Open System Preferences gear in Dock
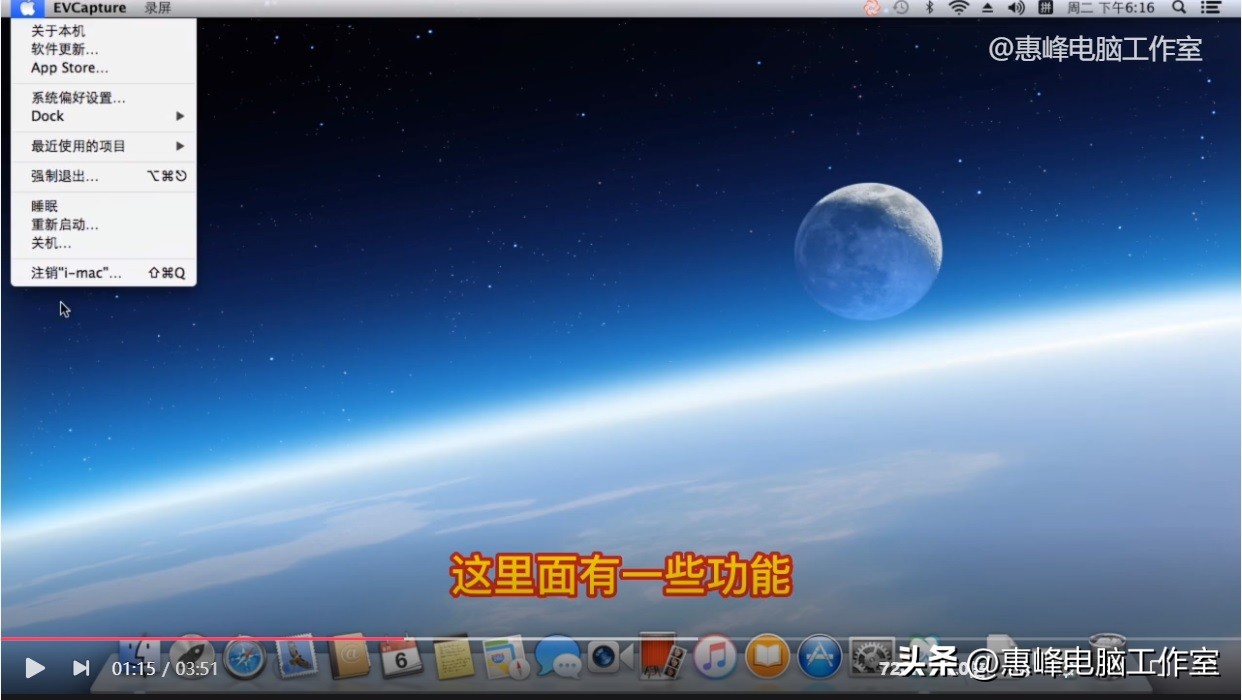This screenshot has height=700, width=1242. point(871,657)
